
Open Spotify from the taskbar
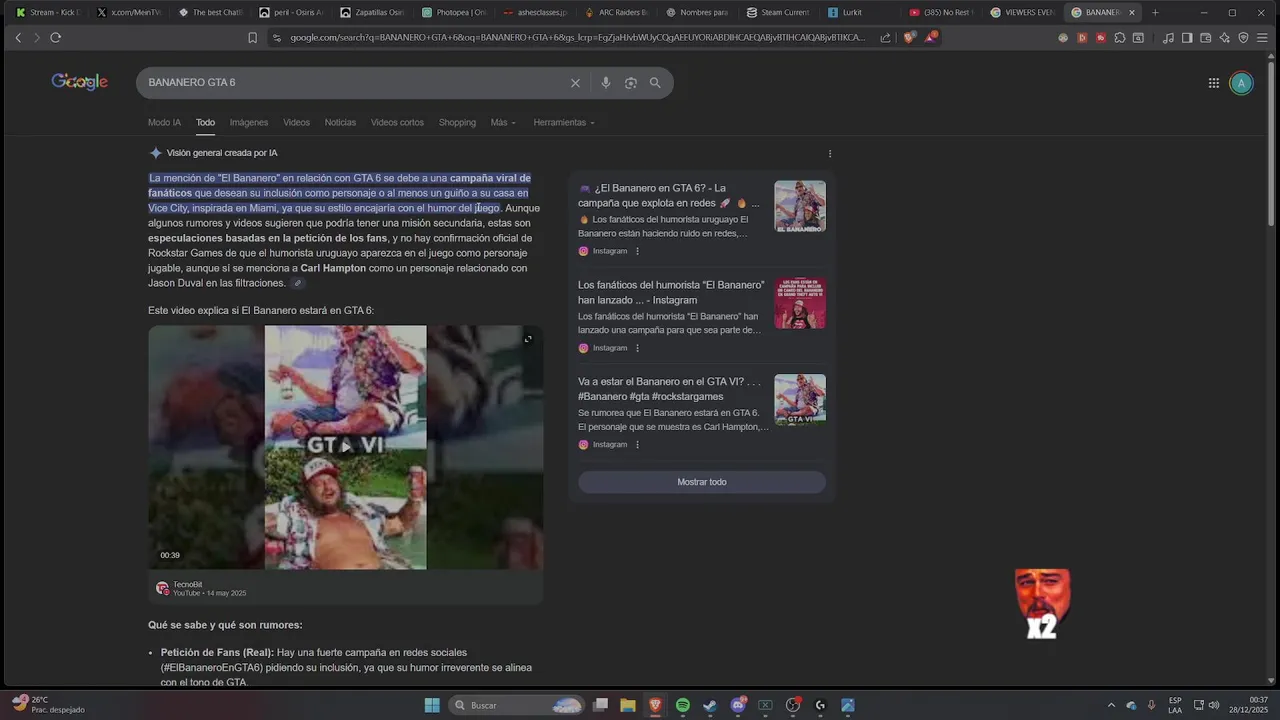coord(683,705)
